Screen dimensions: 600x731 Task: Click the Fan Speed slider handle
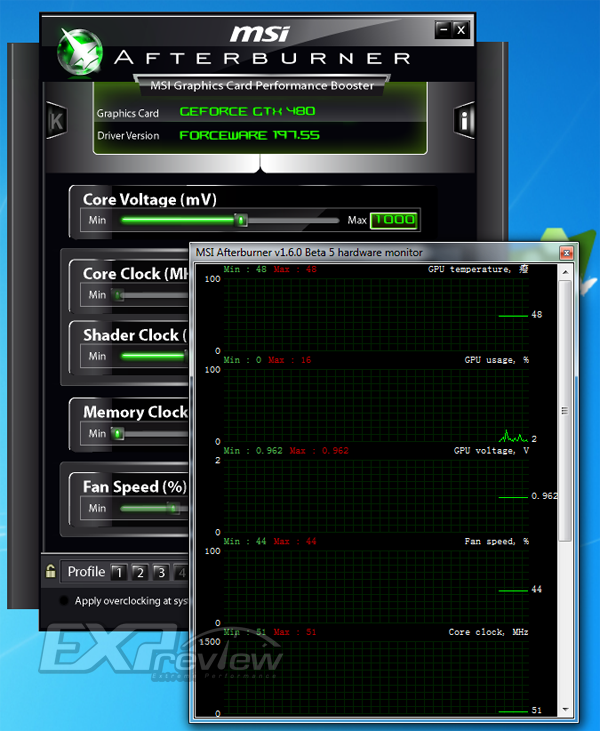[173, 508]
